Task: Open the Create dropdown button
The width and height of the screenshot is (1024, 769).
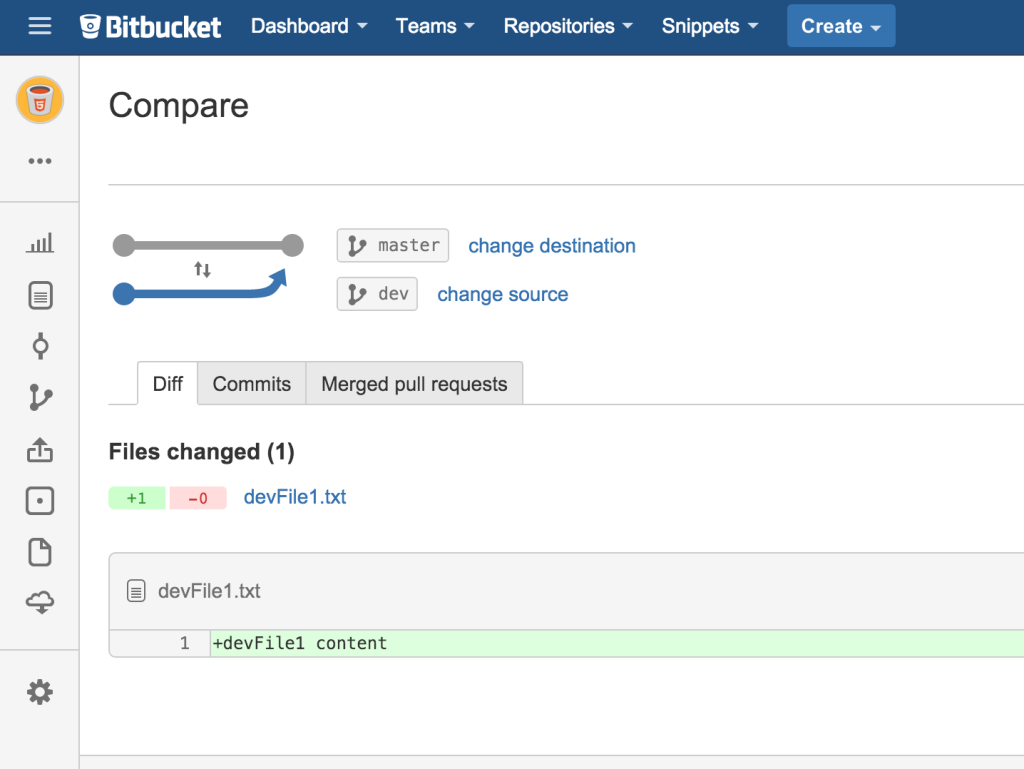Action: click(x=841, y=27)
